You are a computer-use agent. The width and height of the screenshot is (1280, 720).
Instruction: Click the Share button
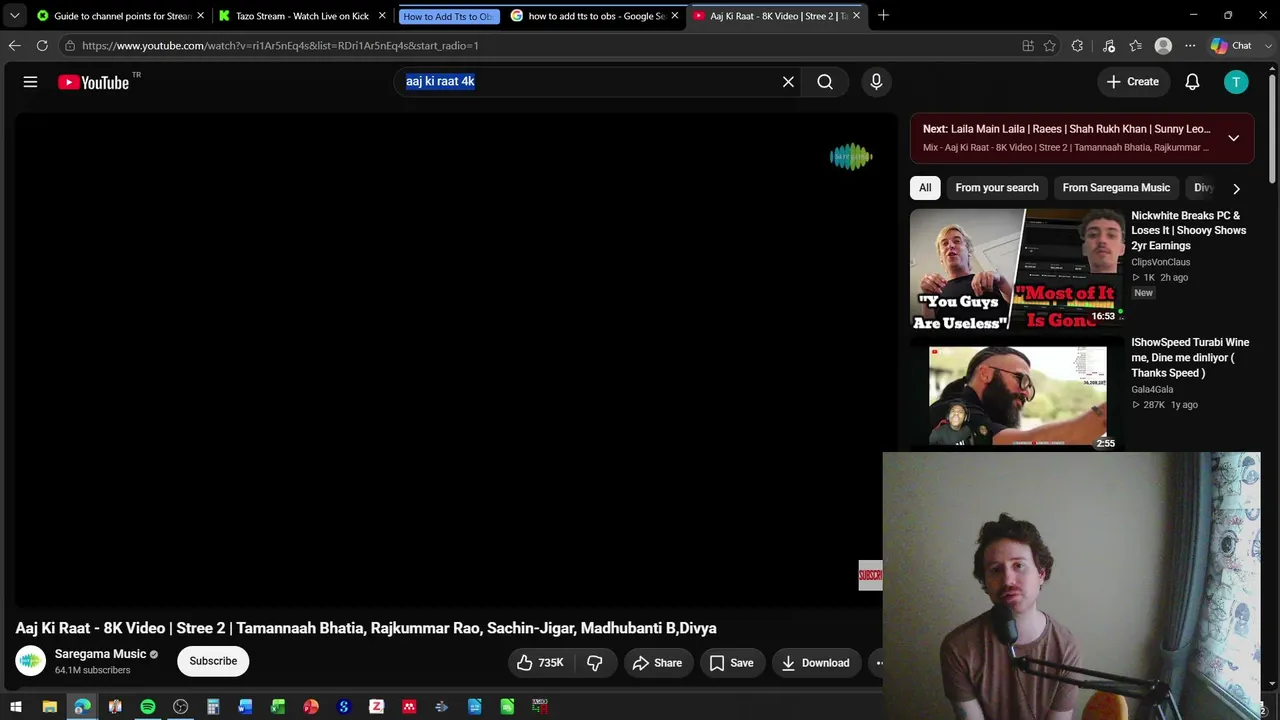(x=657, y=663)
